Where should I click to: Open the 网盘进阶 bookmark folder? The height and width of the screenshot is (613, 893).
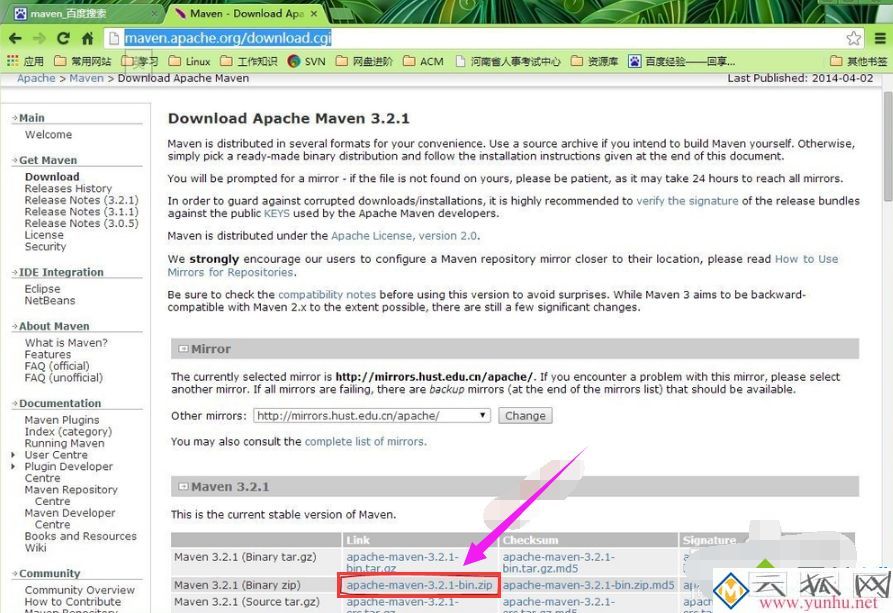coord(364,61)
